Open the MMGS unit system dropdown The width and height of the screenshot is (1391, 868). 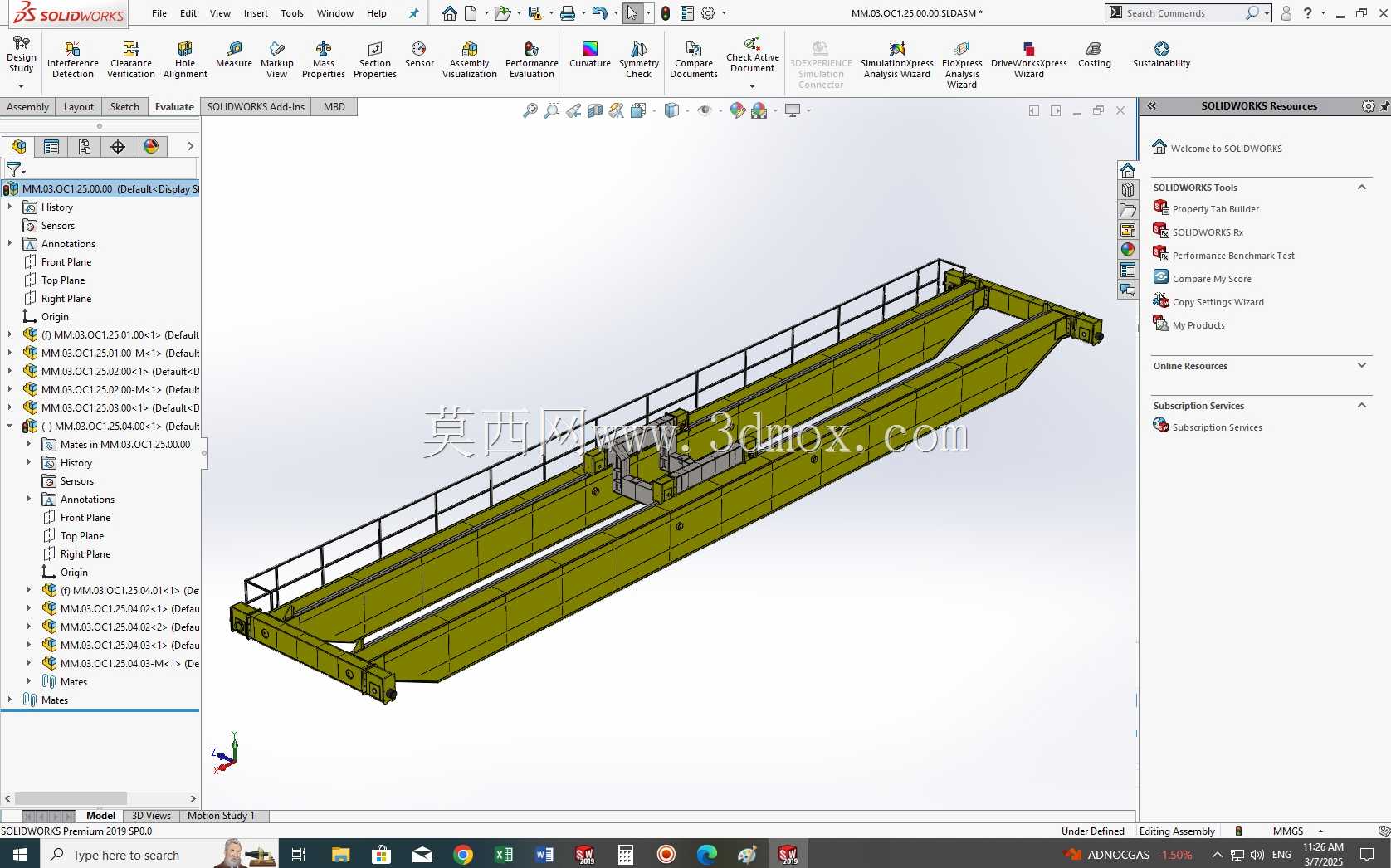pyautogui.click(x=1320, y=831)
